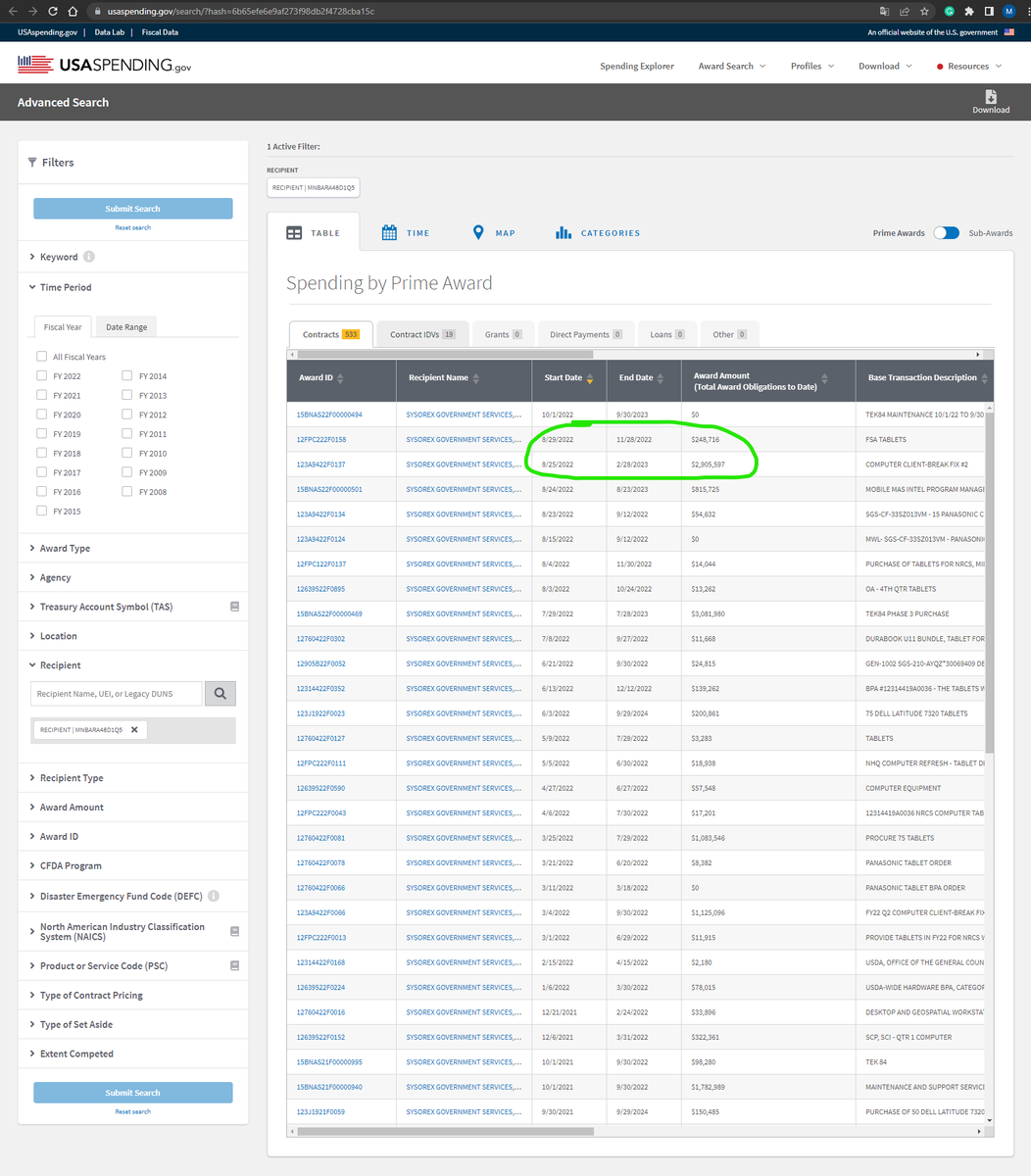1031x1176 pixels.
Task: Go to browser home page icon
Action: coord(73,12)
